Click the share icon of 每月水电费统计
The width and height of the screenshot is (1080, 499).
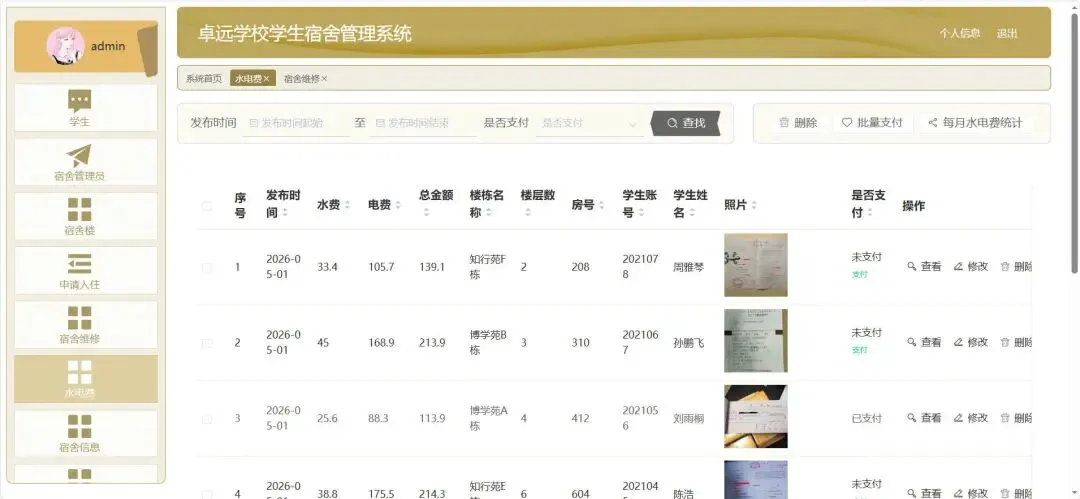[x=933, y=123]
